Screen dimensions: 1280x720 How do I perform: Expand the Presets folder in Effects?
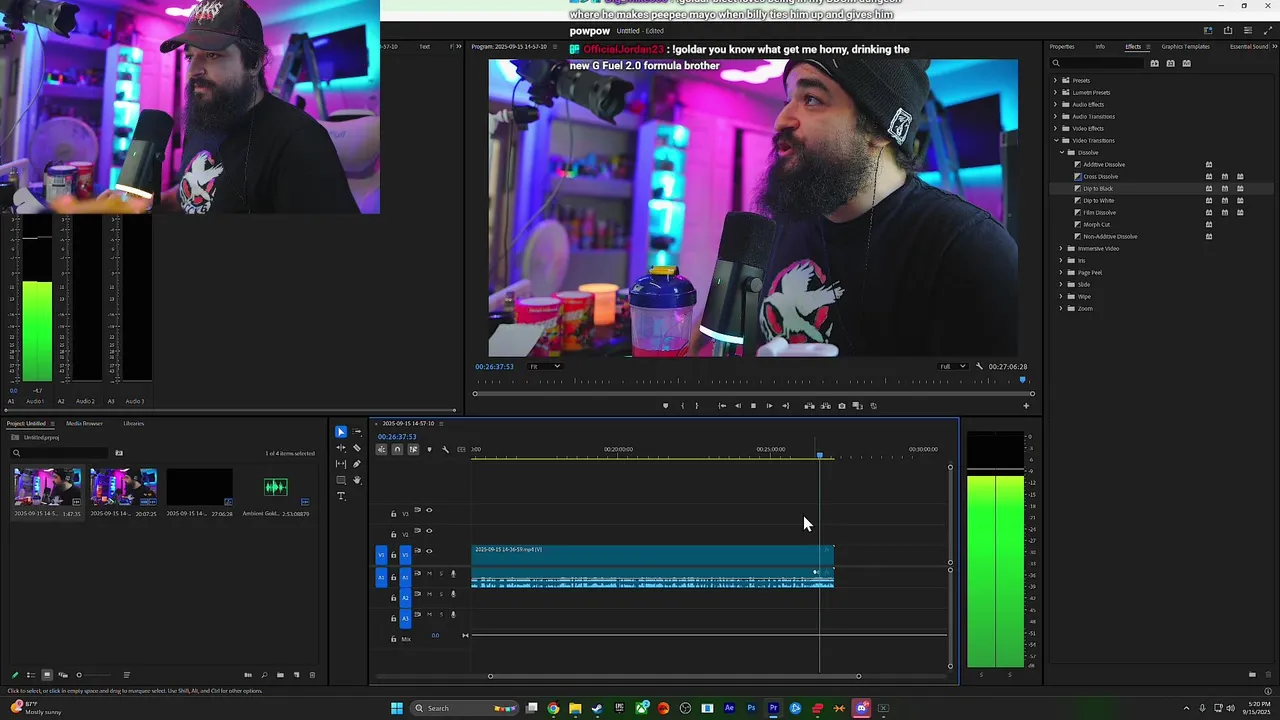point(1055,80)
